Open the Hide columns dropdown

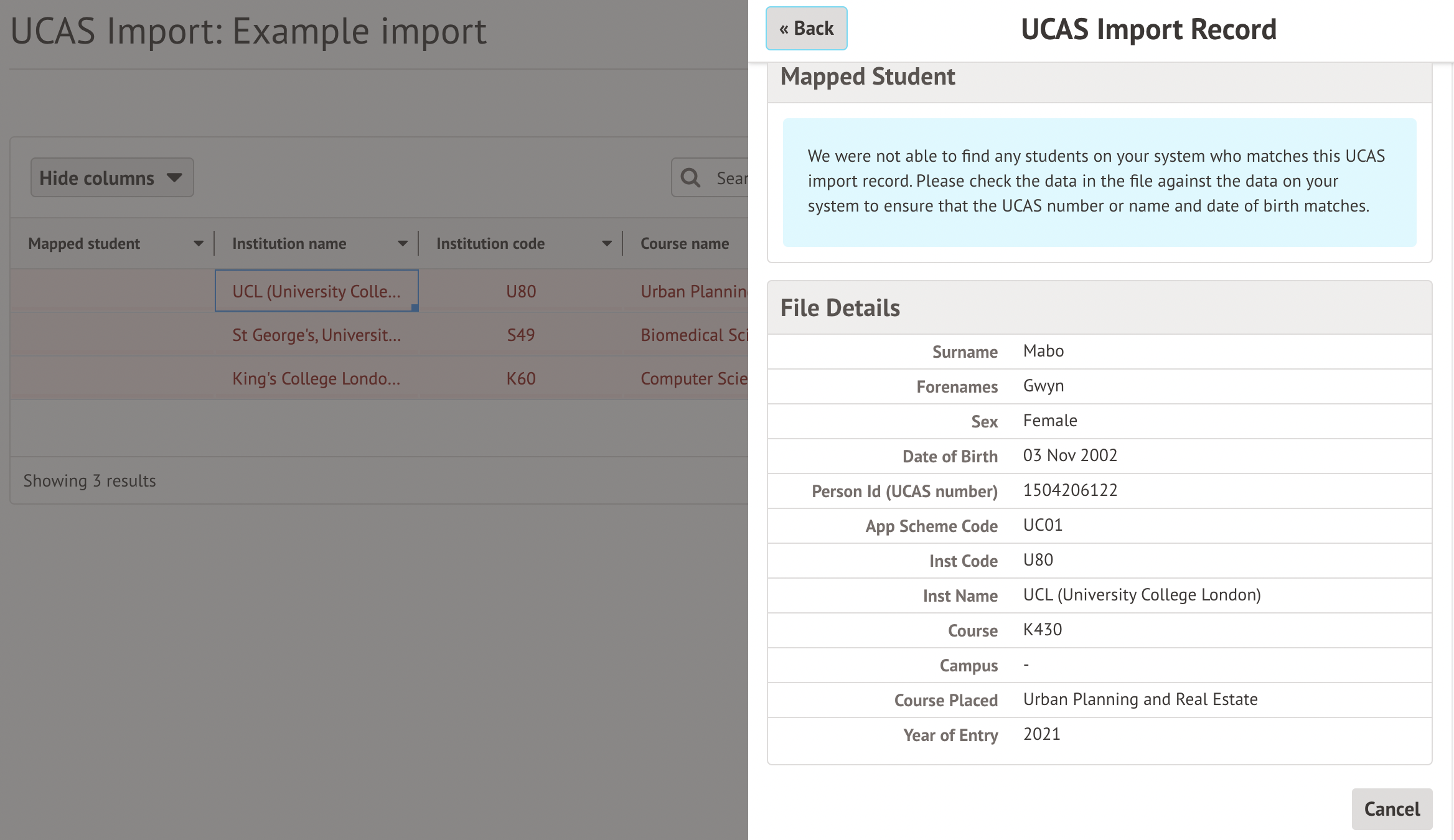[x=112, y=178]
